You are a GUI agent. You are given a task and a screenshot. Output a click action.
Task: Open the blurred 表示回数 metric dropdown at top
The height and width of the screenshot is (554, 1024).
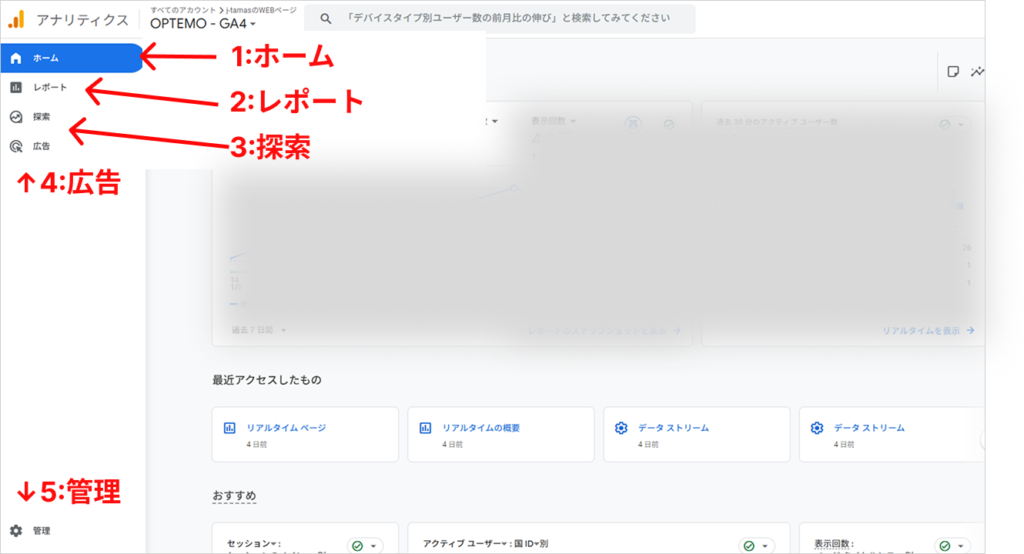pos(553,122)
